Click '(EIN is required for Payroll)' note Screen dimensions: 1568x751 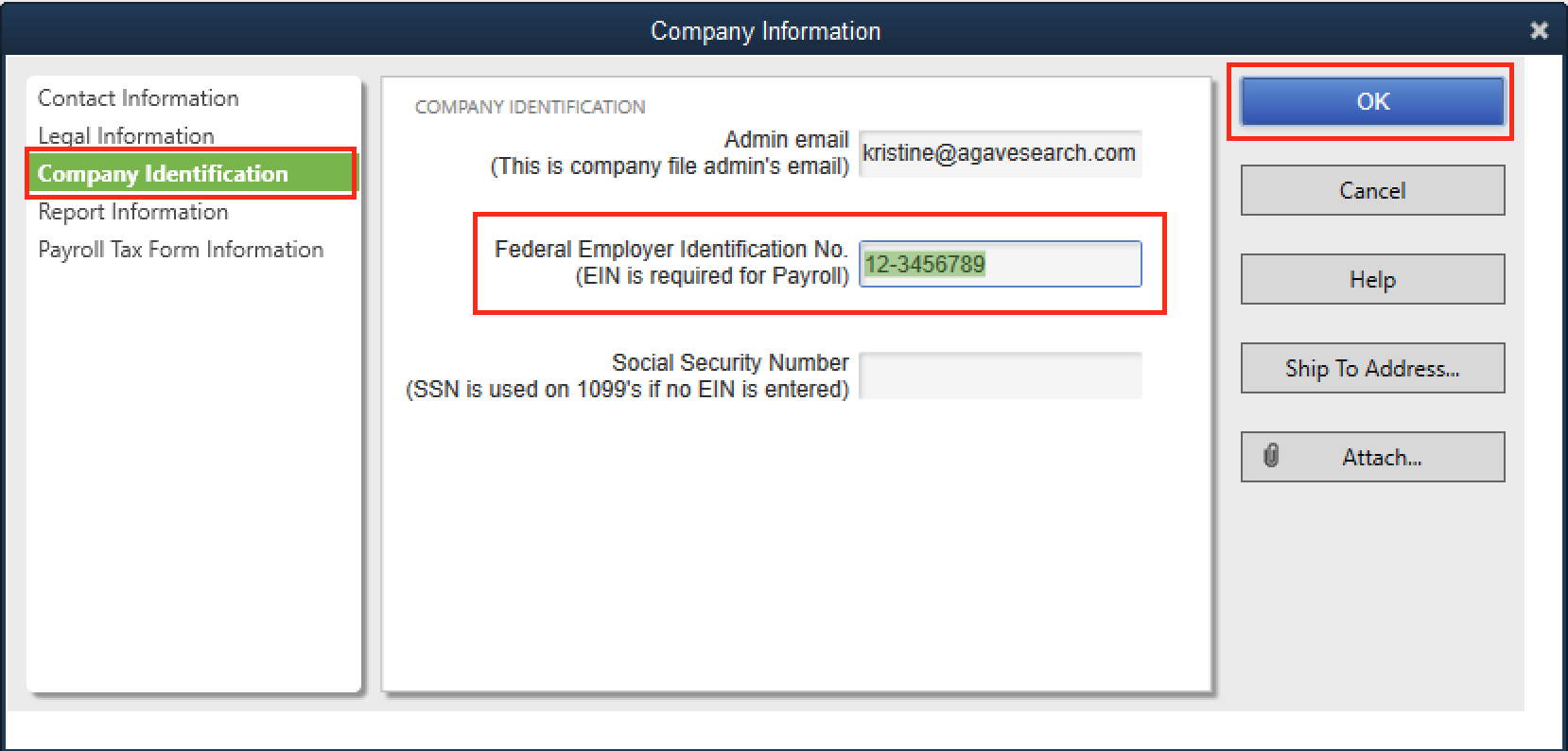[712, 276]
